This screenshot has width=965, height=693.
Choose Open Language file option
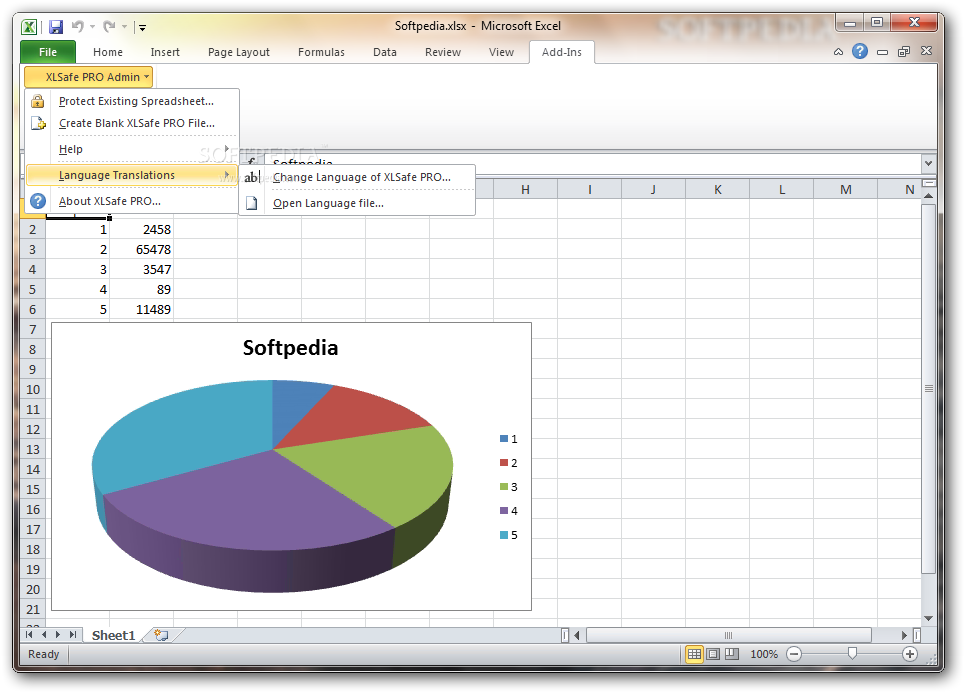point(357,203)
